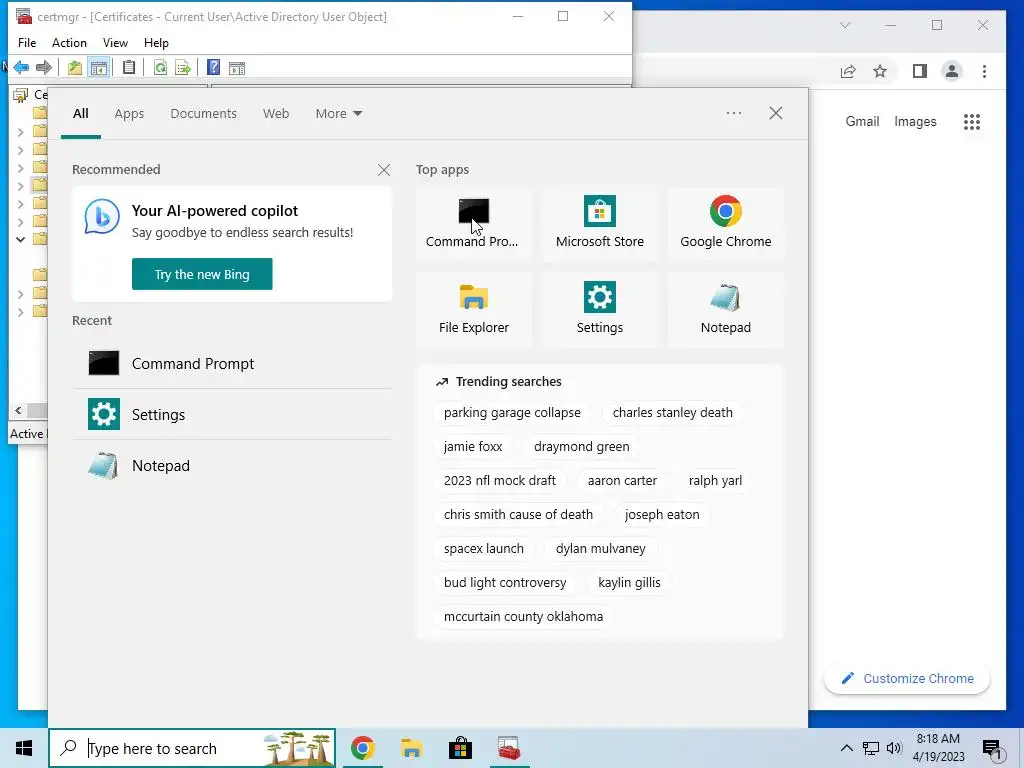Click certmgr horizontal scrollbar left arrow
Viewport: 1024px width, 768px height.
click(18, 411)
